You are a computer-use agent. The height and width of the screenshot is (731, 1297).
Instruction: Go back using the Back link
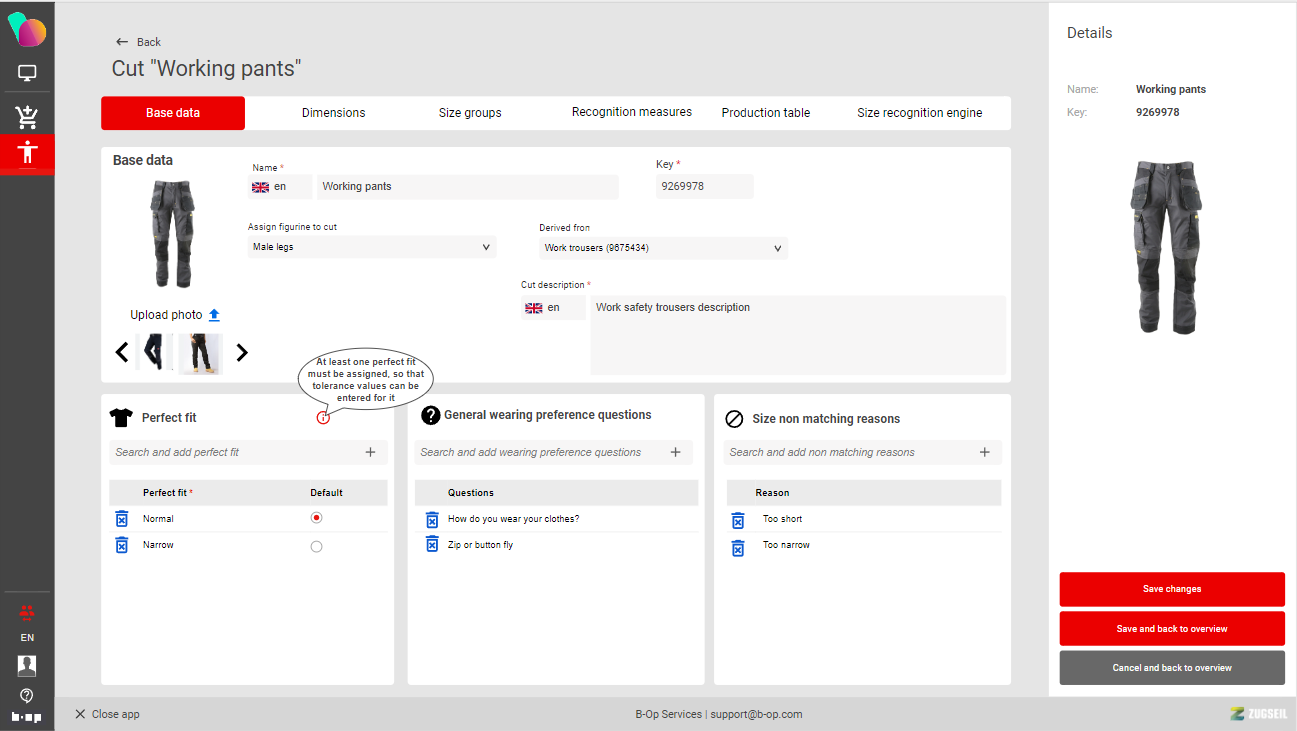point(138,42)
